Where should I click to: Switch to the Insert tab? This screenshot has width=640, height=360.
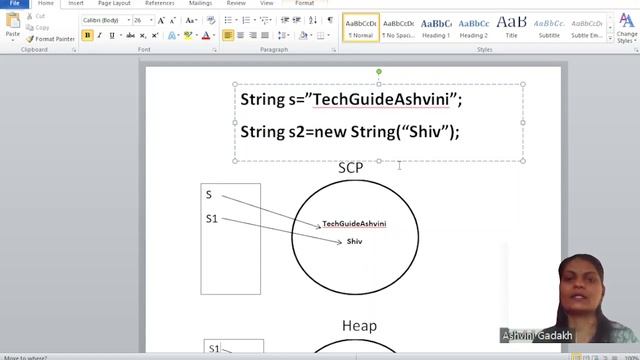(x=76, y=3)
